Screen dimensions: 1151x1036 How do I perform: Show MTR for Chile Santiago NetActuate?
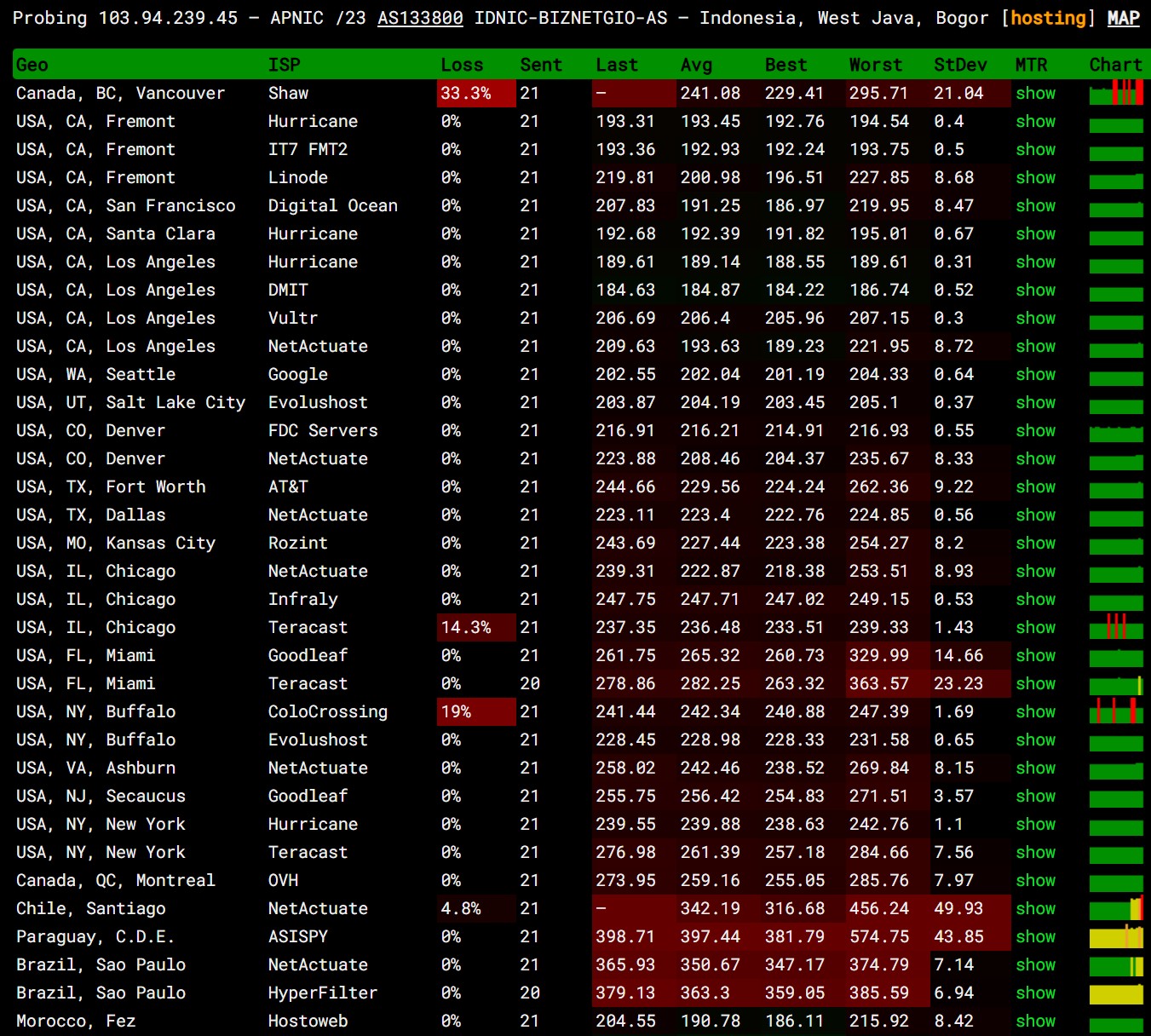click(1035, 908)
